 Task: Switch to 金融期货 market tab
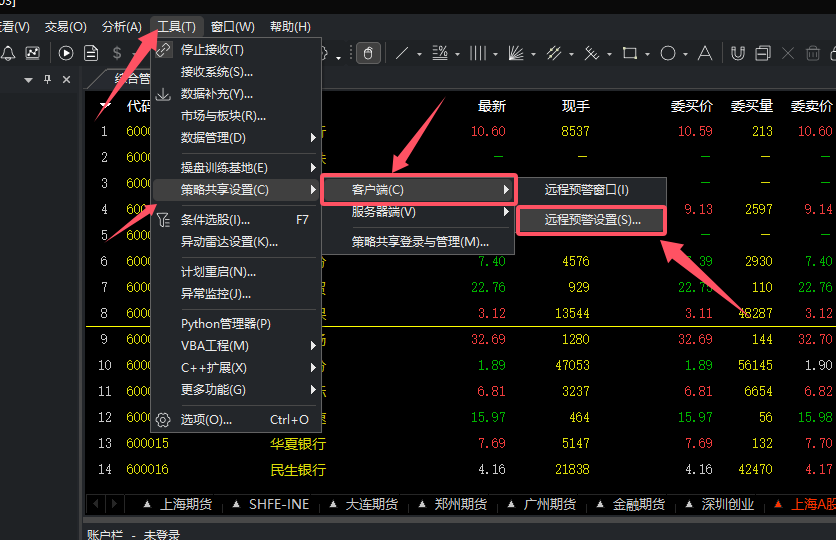(x=631, y=504)
